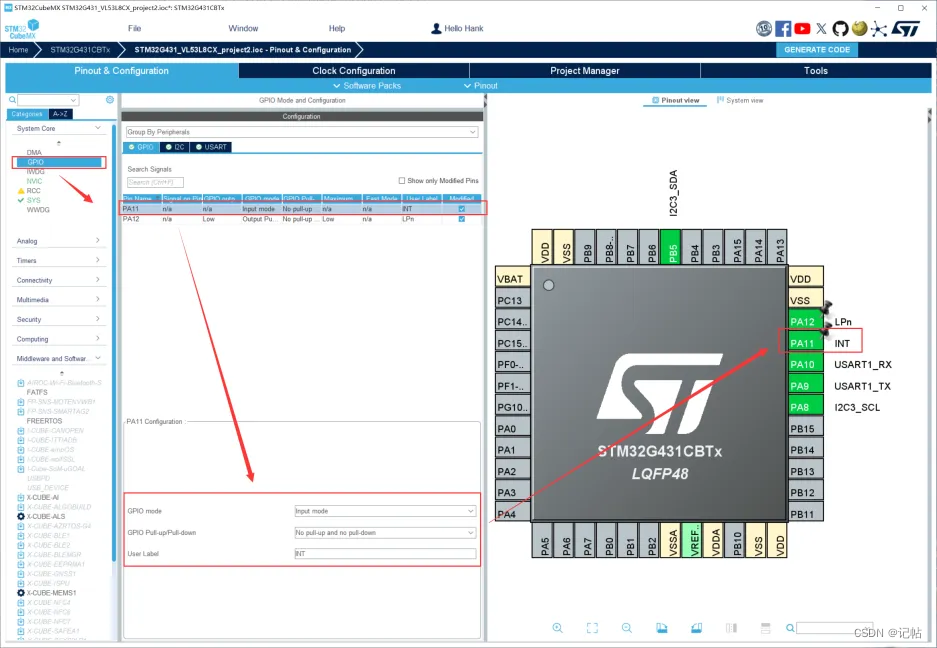Go to the Home breadcrumb
This screenshot has height=648, width=937.
18,50
